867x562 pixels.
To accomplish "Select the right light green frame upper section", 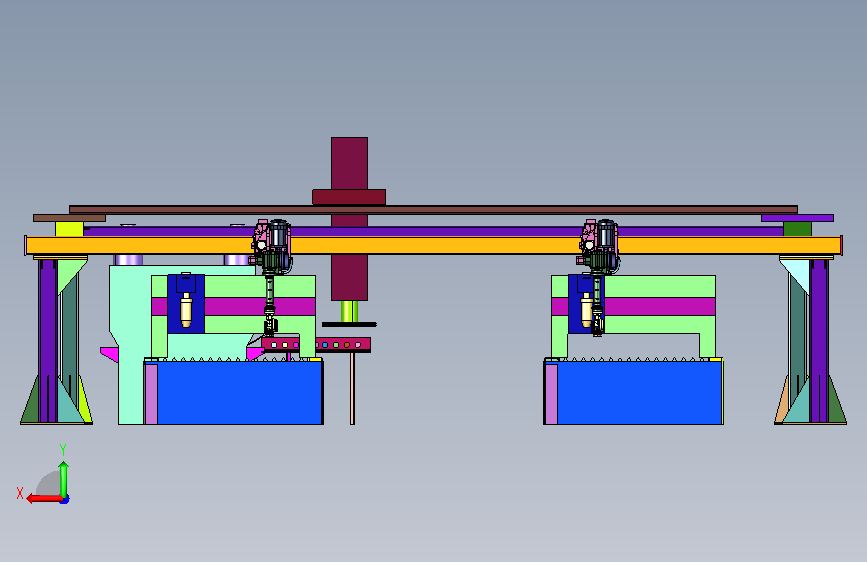I will tap(660, 287).
